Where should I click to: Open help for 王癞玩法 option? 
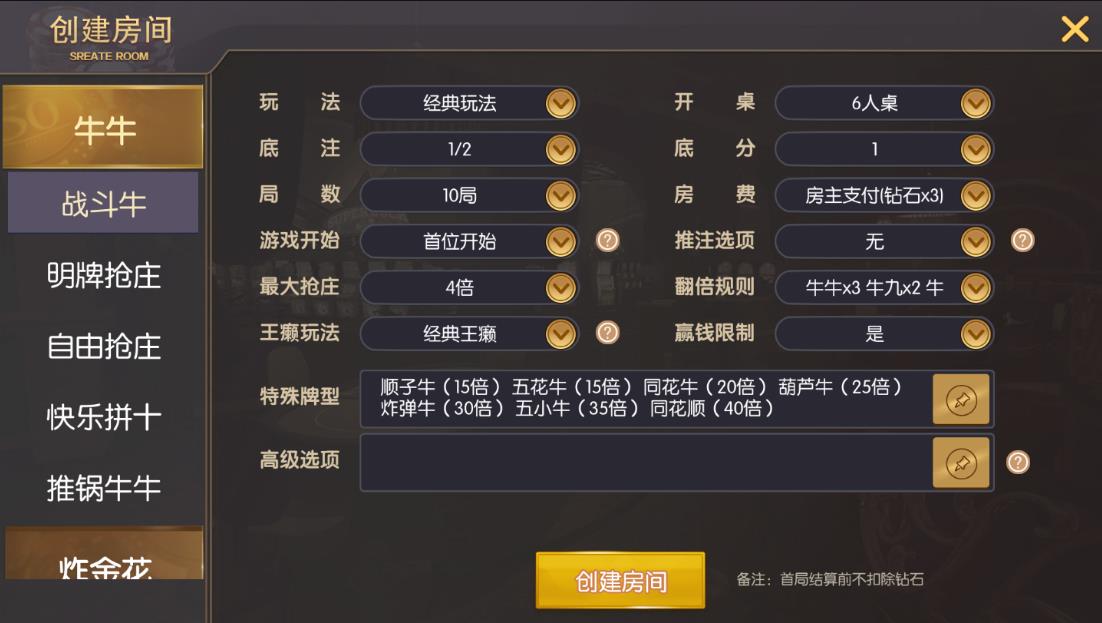pos(608,334)
